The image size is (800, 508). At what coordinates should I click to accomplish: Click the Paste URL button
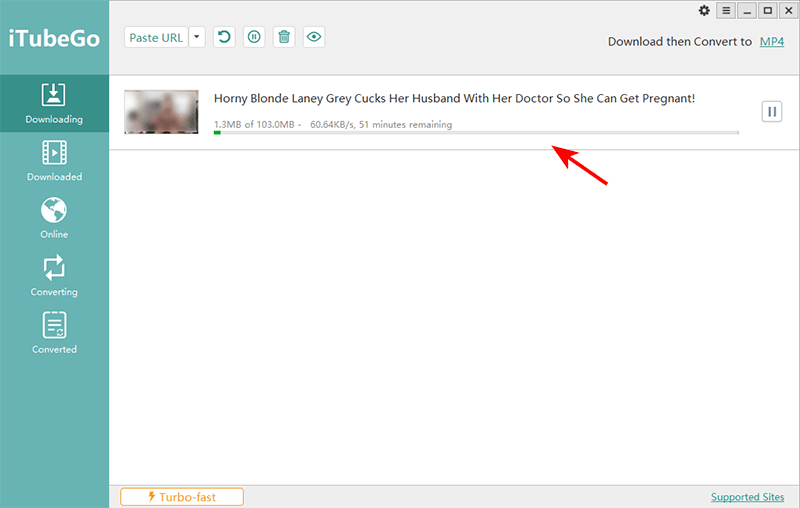pos(156,37)
